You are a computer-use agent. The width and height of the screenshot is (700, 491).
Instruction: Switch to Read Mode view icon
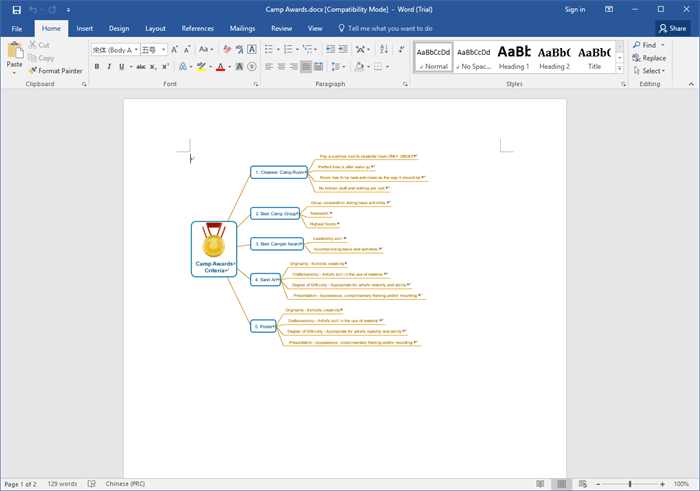point(540,484)
